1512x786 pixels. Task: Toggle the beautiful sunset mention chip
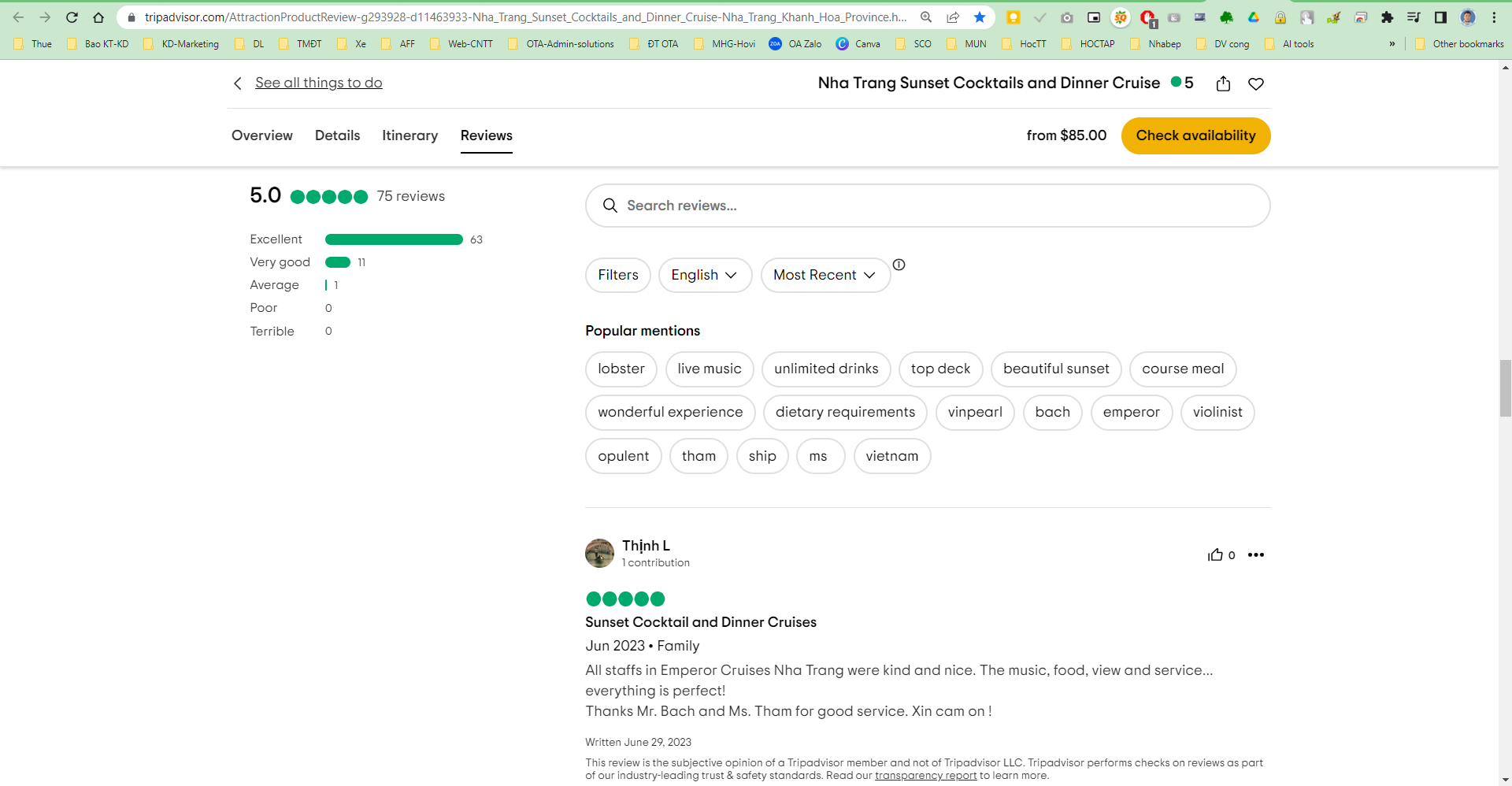point(1056,369)
